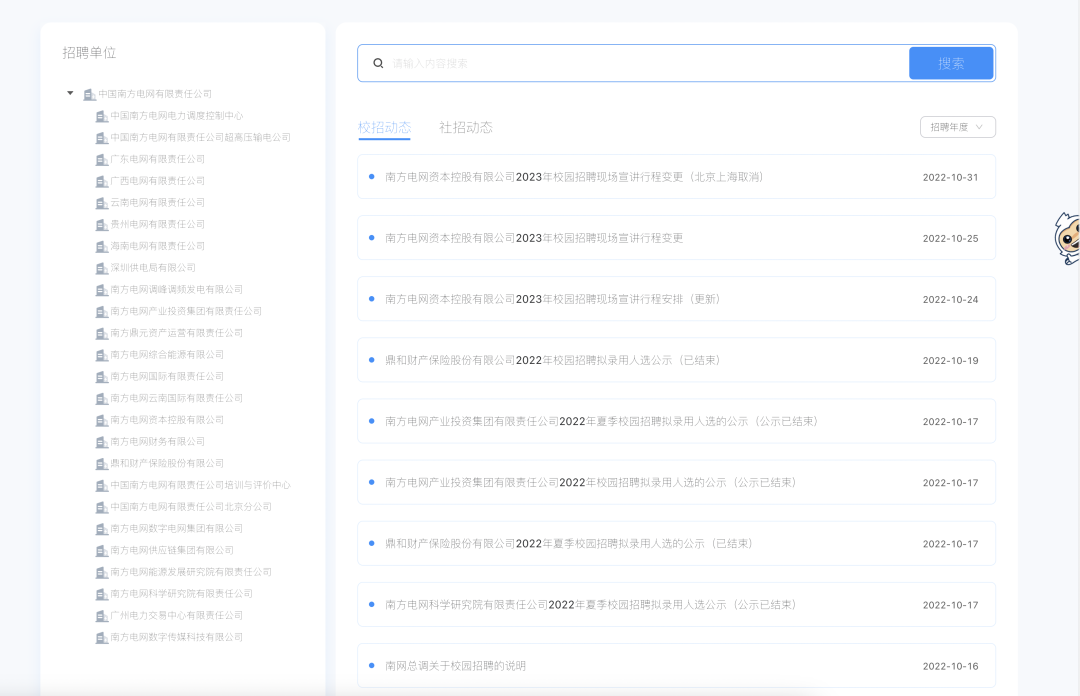1080x696 pixels.
Task: Click building icon beside 中国南方电网电力调度控制中心
Action: coord(102,116)
